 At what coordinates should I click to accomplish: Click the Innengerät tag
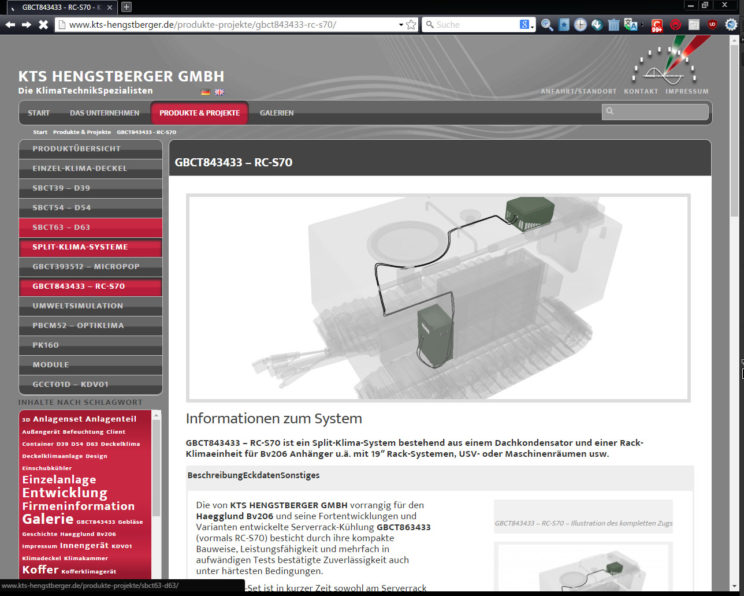84,546
